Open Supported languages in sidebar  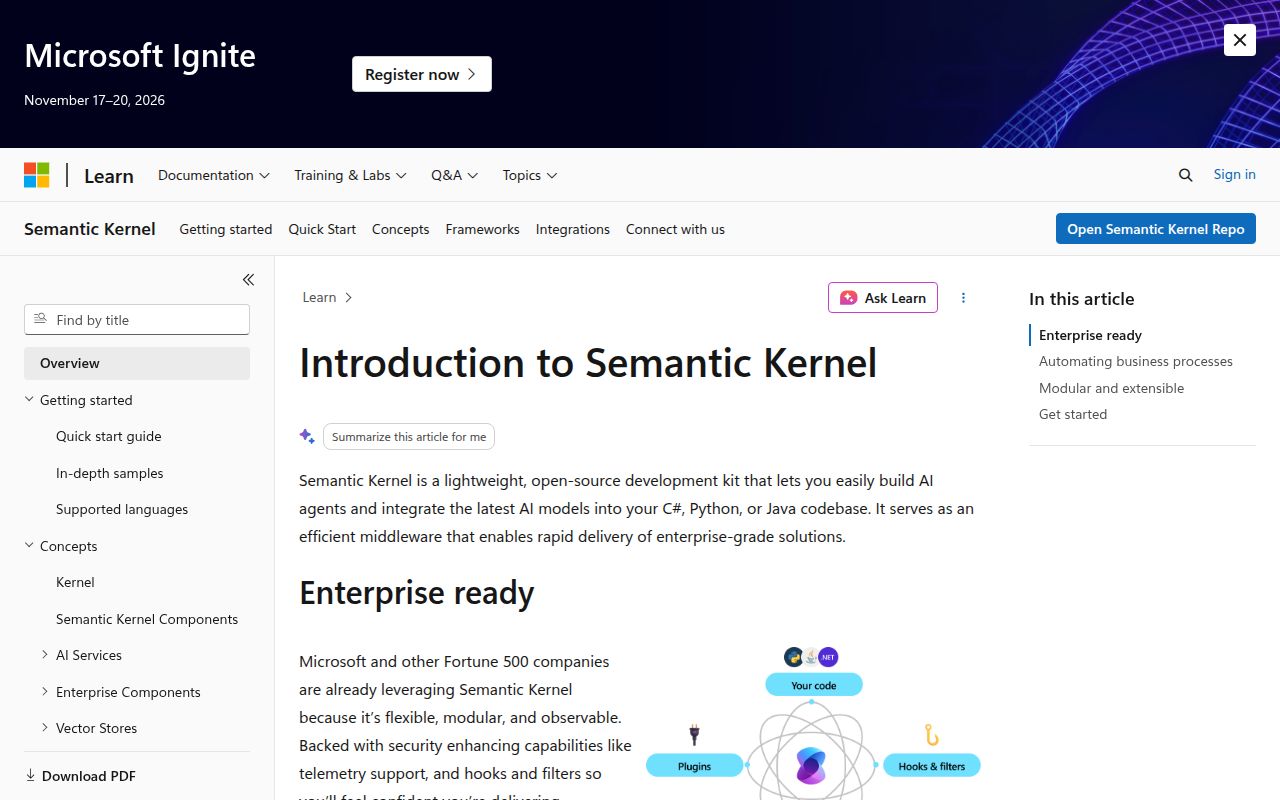coord(122,509)
